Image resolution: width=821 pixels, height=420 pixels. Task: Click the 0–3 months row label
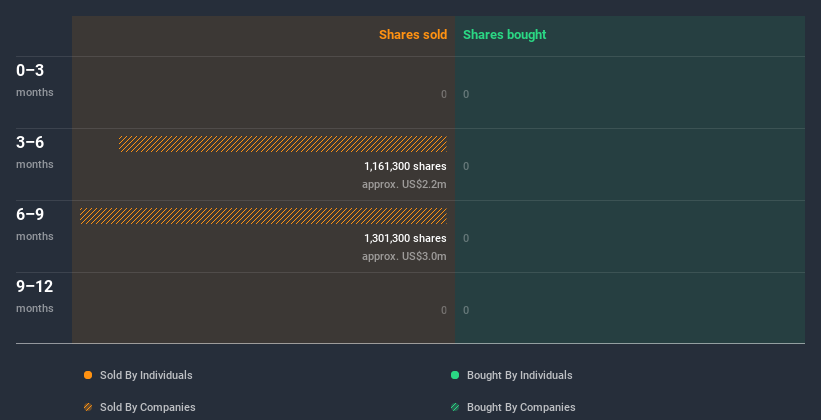pos(35,80)
